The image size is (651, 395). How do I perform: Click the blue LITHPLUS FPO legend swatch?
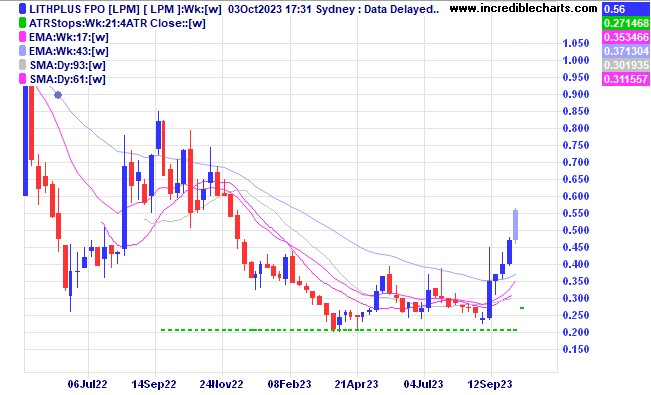click(22, 9)
